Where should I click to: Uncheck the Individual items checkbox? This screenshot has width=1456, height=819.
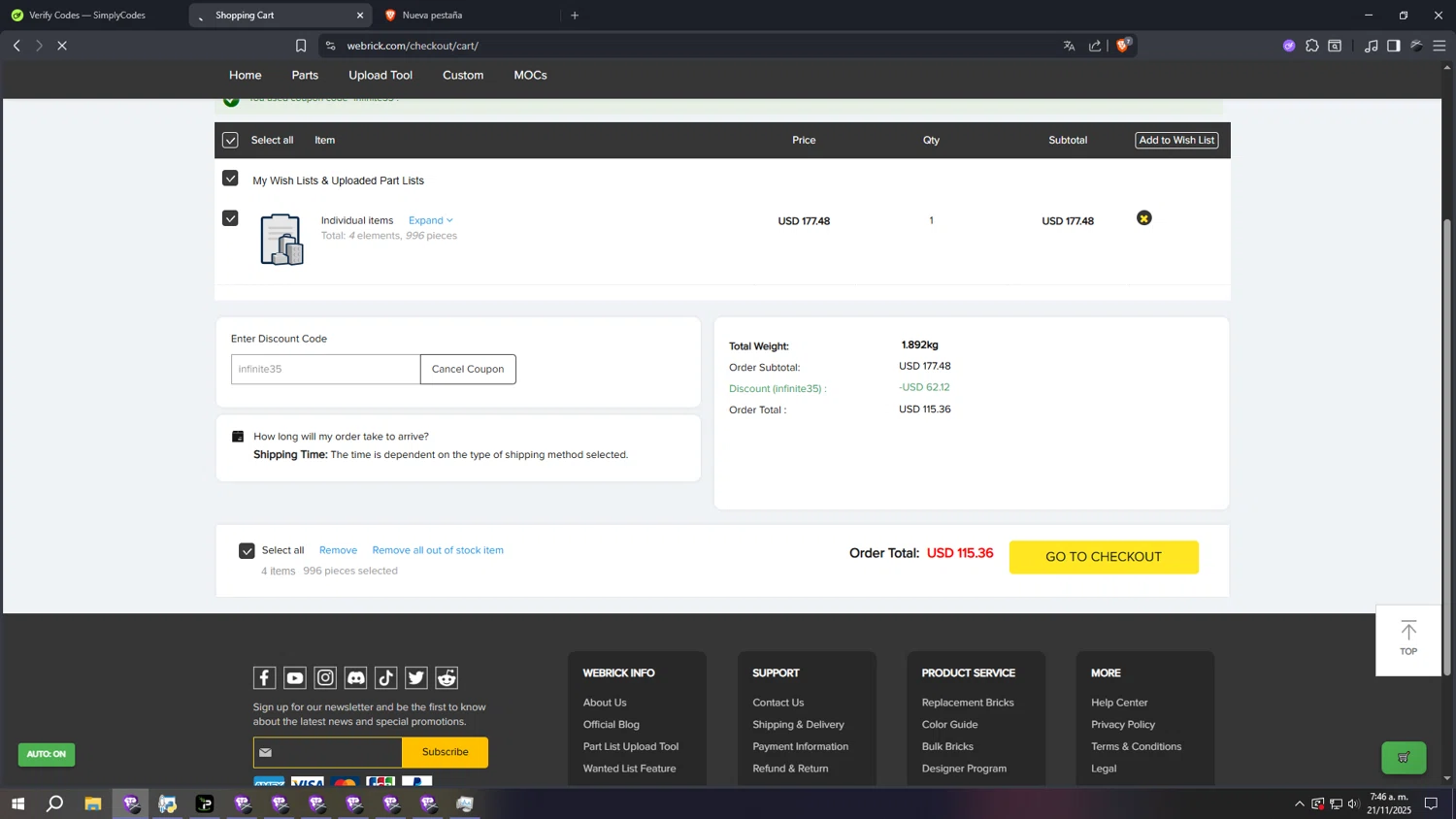tap(230, 218)
